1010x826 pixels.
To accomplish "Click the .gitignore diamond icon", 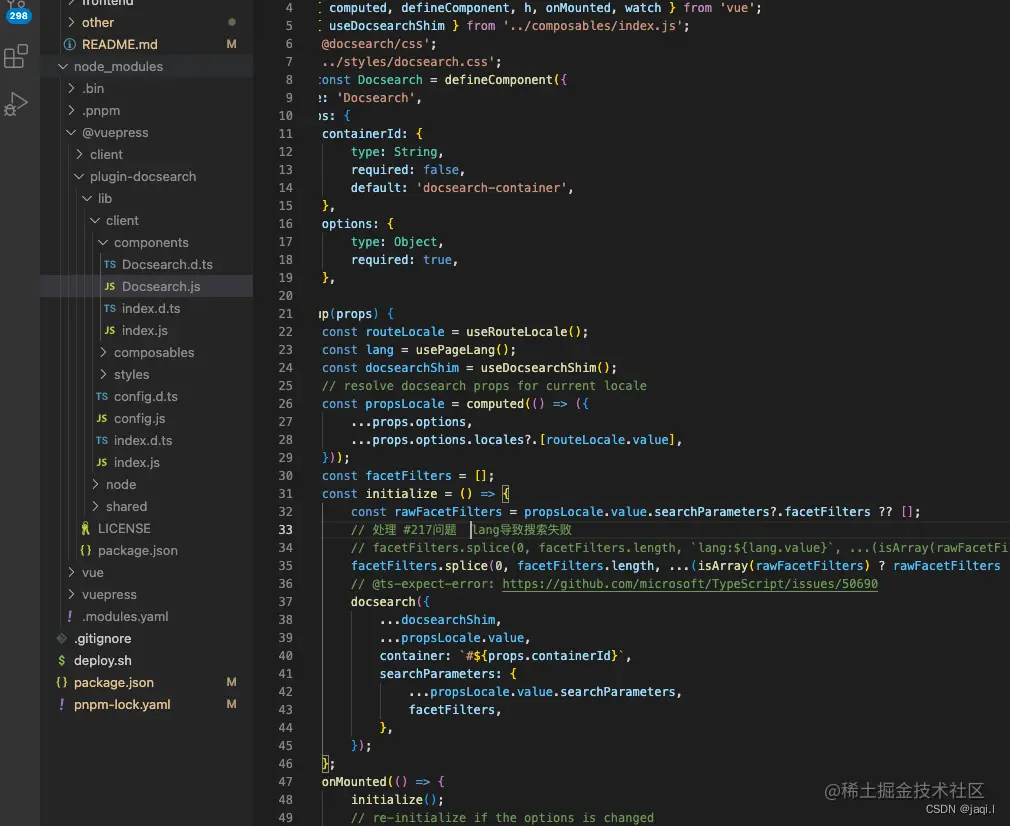I will click(x=61, y=639).
